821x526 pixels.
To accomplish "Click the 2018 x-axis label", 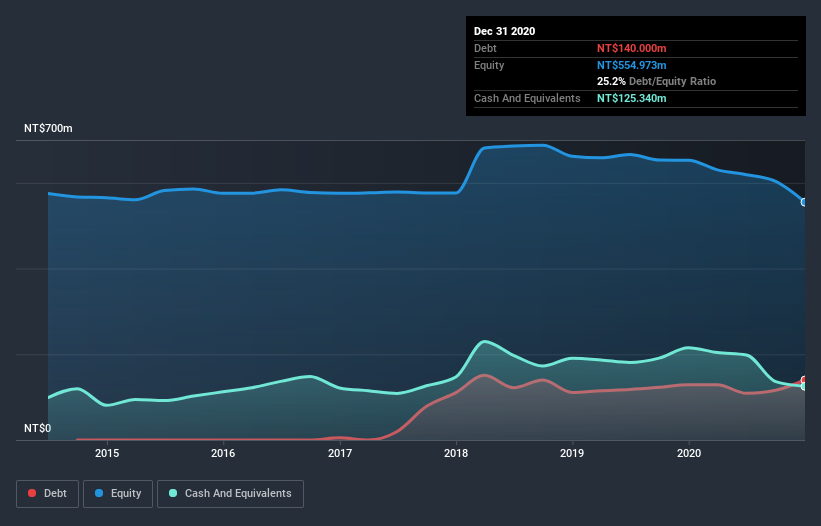I will (x=456, y=453).
